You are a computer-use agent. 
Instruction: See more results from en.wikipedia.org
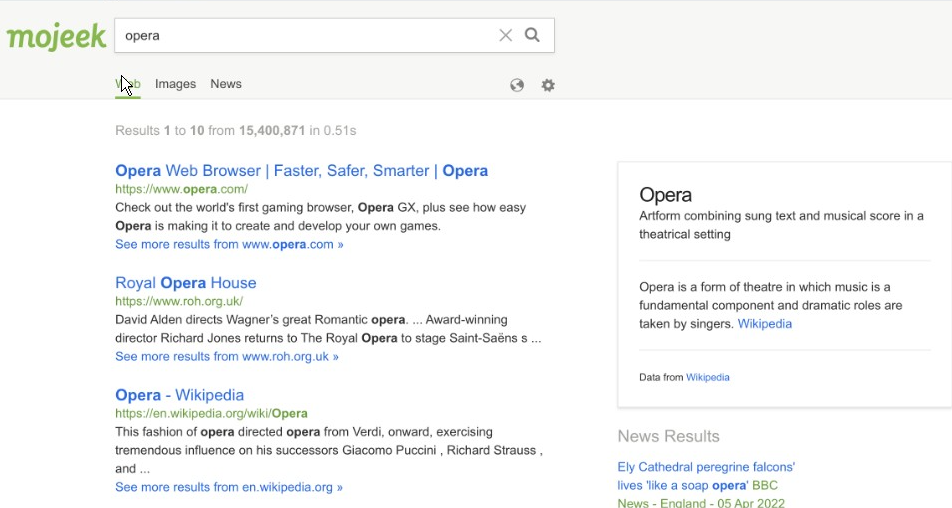(x=229, y=487)
